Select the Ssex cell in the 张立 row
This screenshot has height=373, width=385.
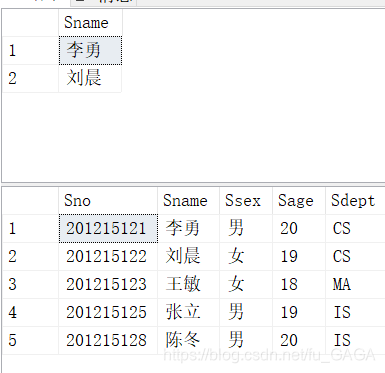[x=246, y=312]
